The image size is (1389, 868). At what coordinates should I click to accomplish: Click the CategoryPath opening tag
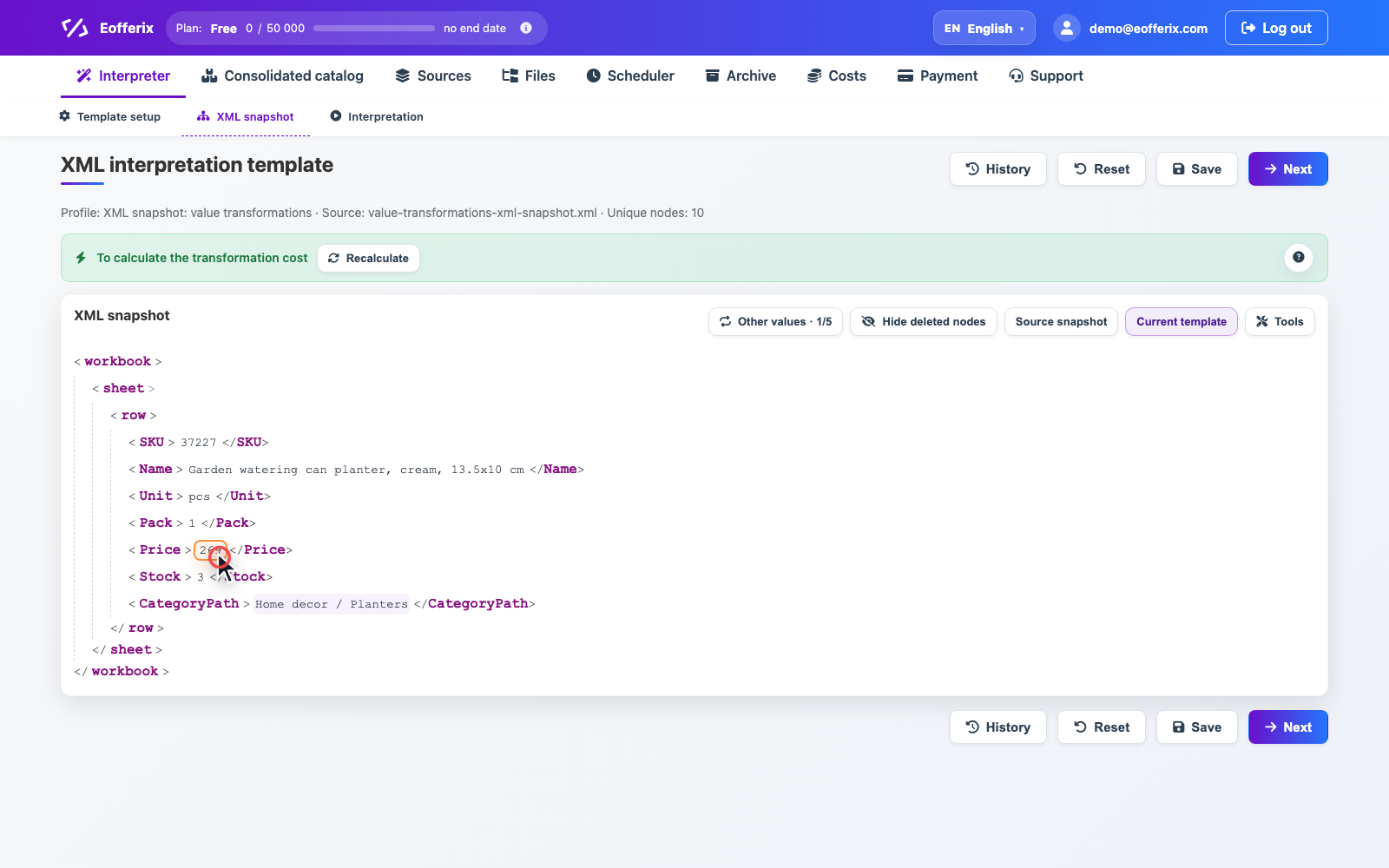[189, 603]
